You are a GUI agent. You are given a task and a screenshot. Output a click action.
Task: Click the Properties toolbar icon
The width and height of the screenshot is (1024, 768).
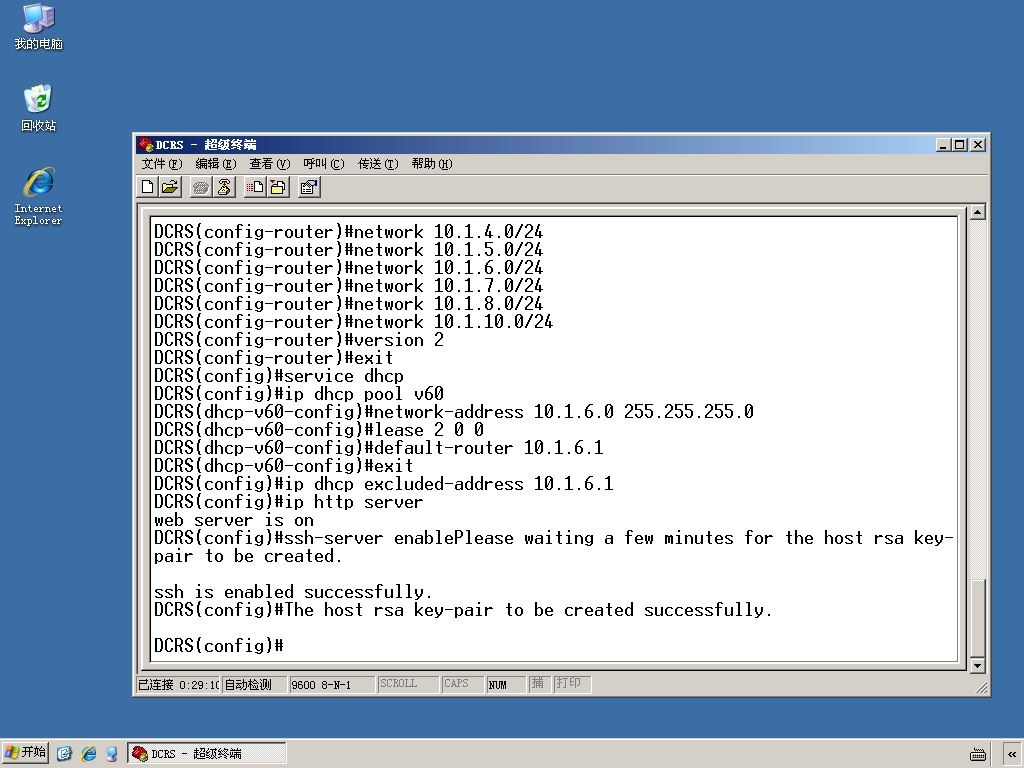(309, 187)
